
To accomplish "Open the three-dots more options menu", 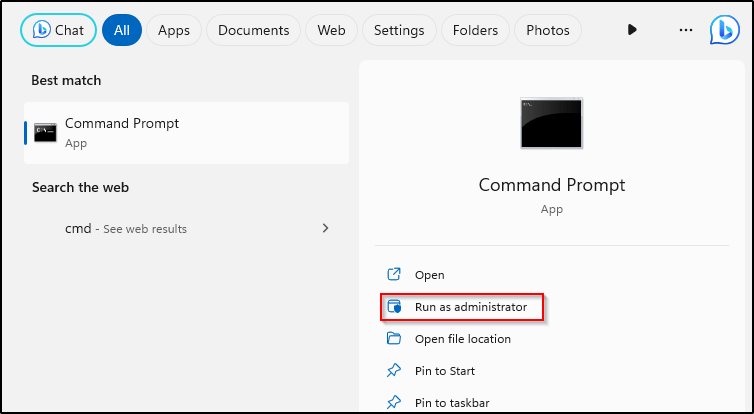I will [685, 30].
